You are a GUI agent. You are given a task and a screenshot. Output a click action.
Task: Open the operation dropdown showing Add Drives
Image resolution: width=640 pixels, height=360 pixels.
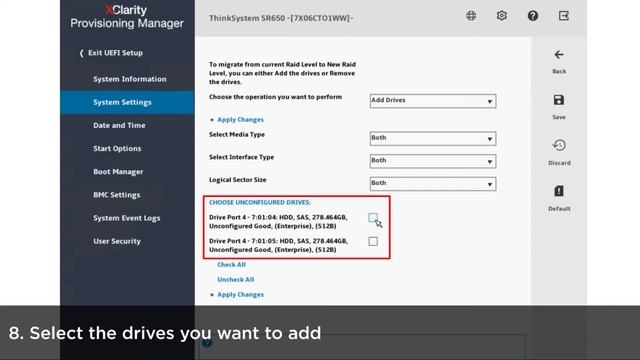click(x=433, y=101)
